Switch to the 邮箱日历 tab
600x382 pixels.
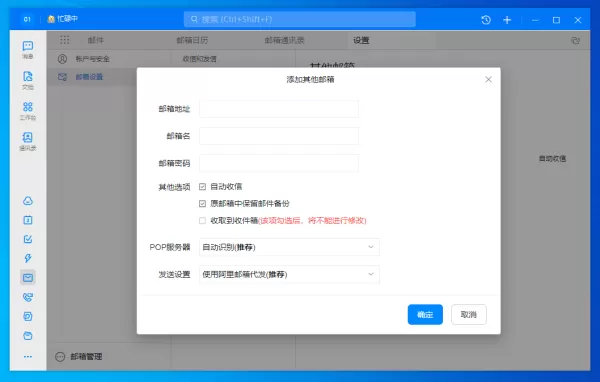192,40
